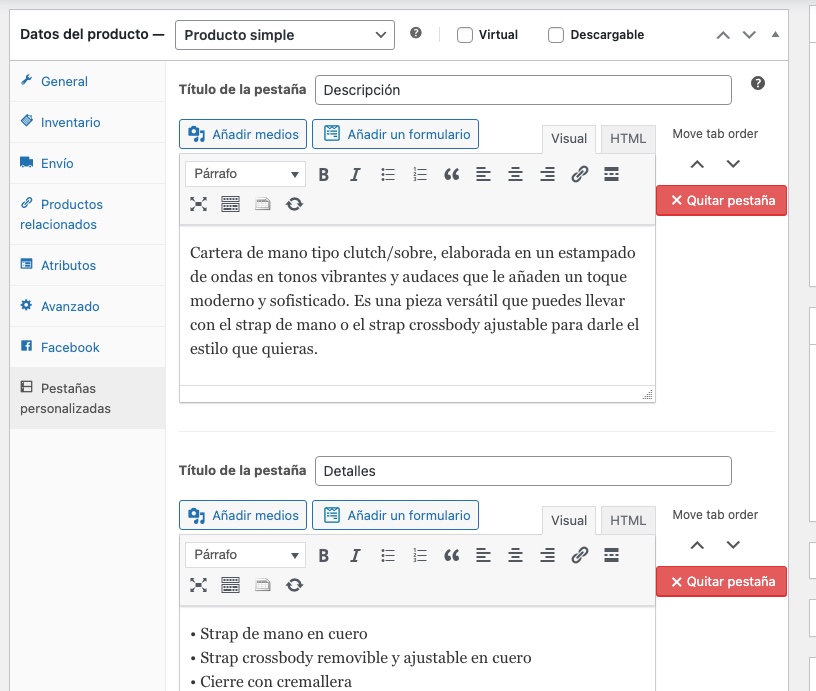Open the Productos relacionados tab
Viewport: 816px width, 691px height.
(x=87, y=214)
